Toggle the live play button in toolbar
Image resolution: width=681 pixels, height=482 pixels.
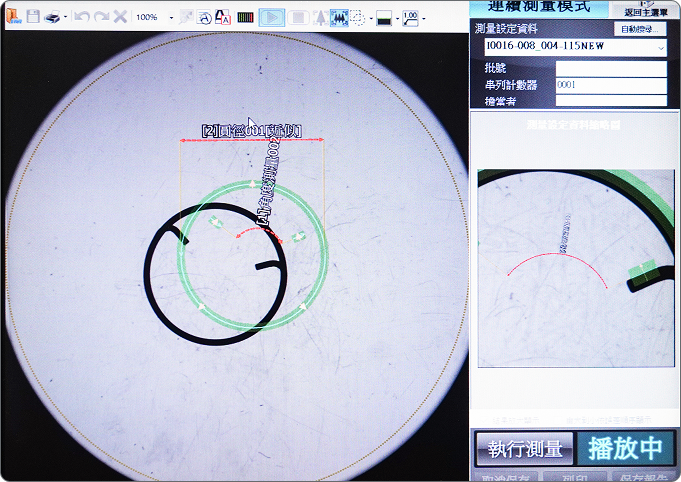coord(271,17)
